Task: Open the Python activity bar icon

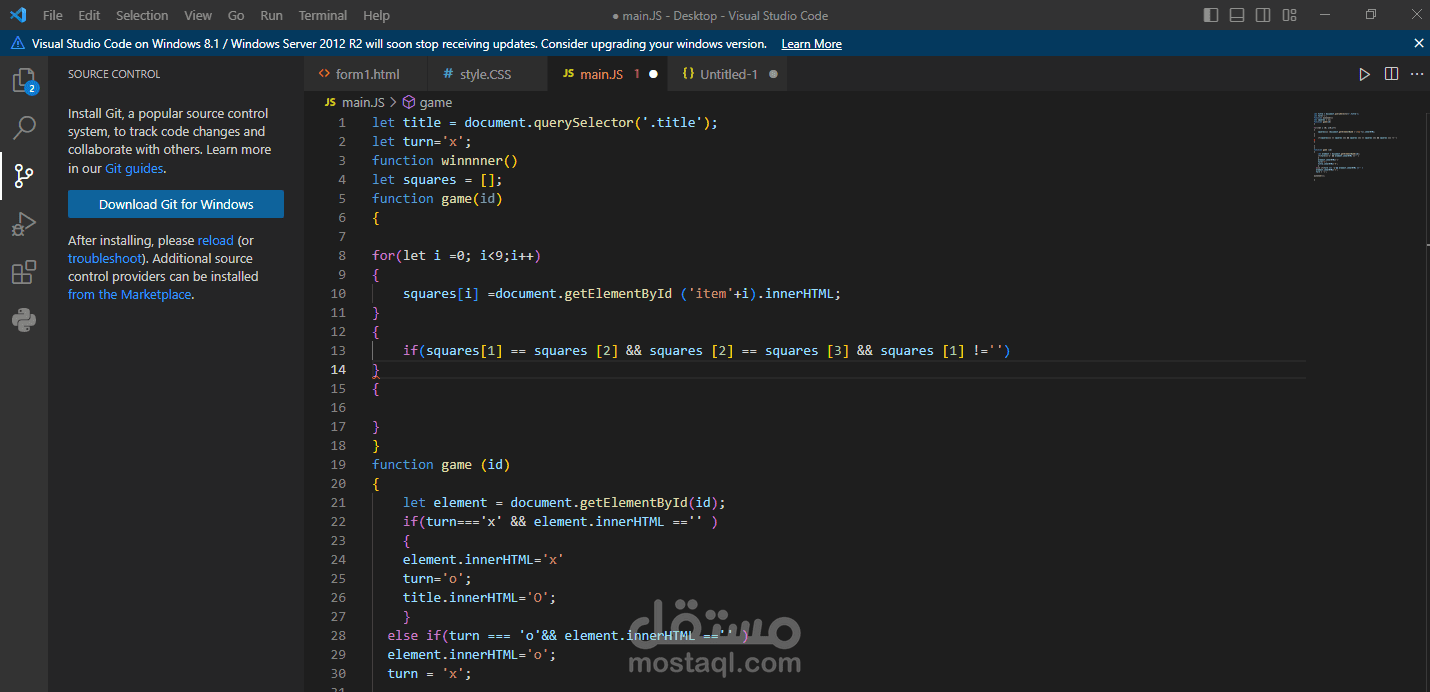Action: [24, 320]
